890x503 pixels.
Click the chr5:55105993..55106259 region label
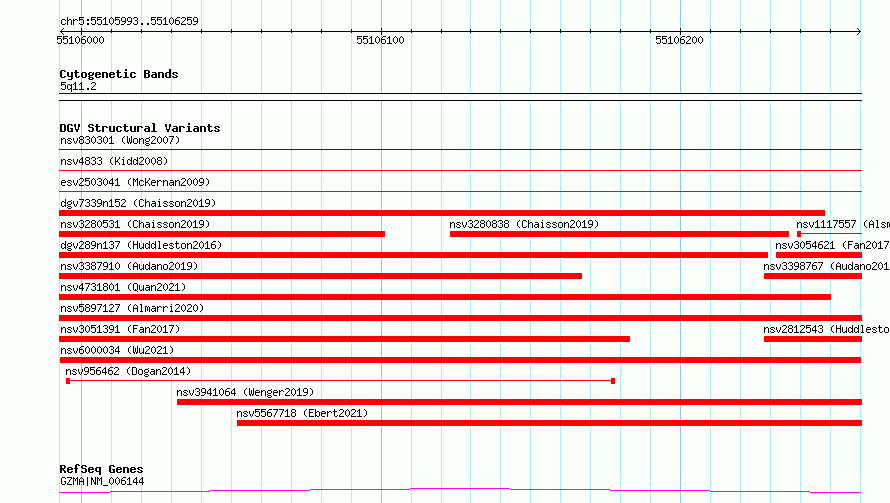tap(129, 21)
